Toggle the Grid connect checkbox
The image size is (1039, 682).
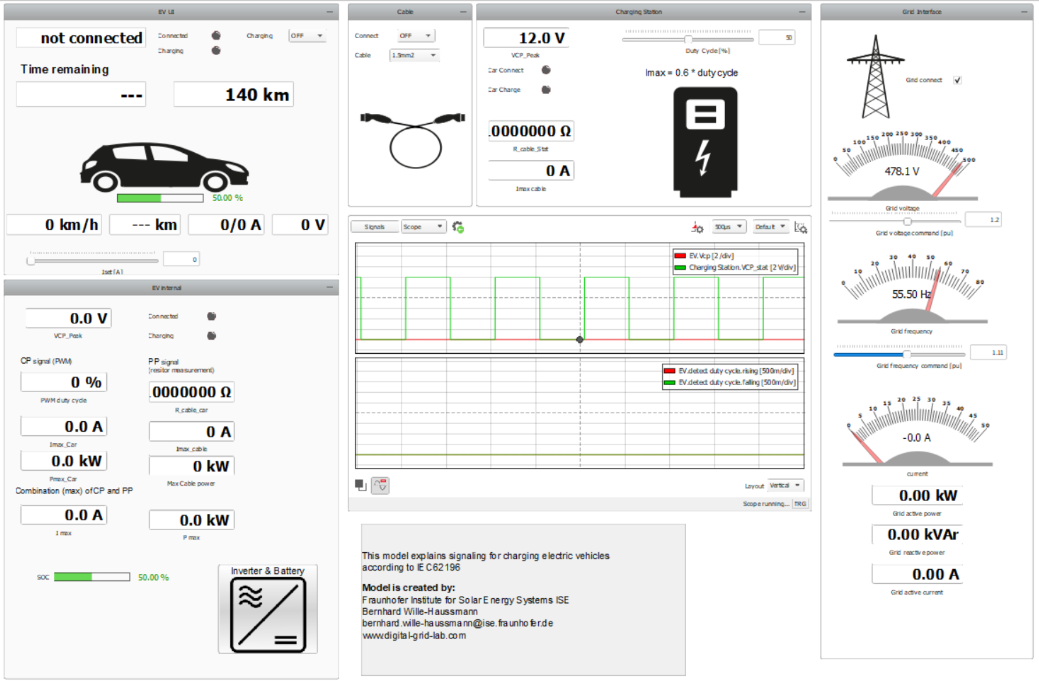[957, 80]
